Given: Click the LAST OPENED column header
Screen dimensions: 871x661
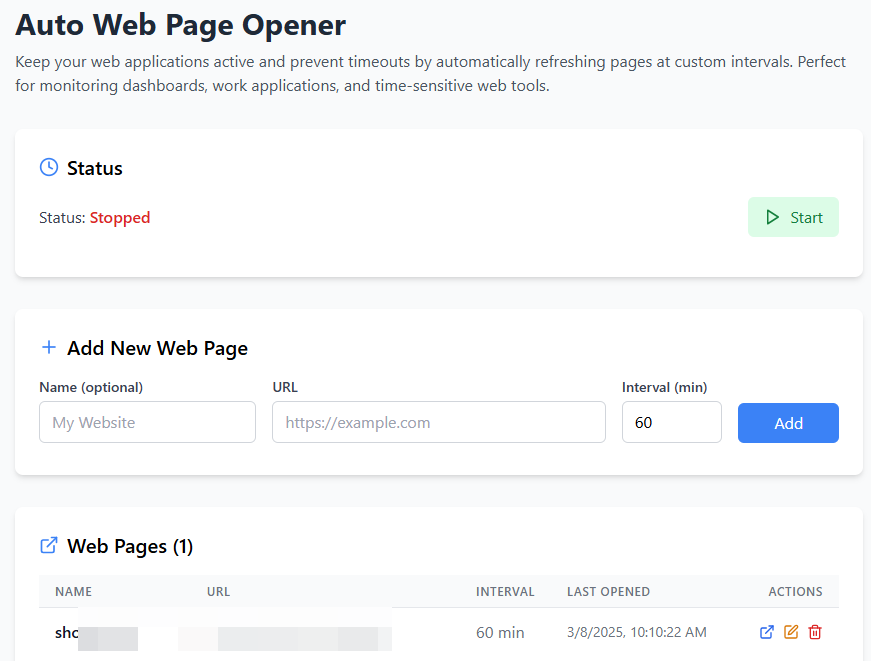Looking at the screenshot, I should 608,591.
